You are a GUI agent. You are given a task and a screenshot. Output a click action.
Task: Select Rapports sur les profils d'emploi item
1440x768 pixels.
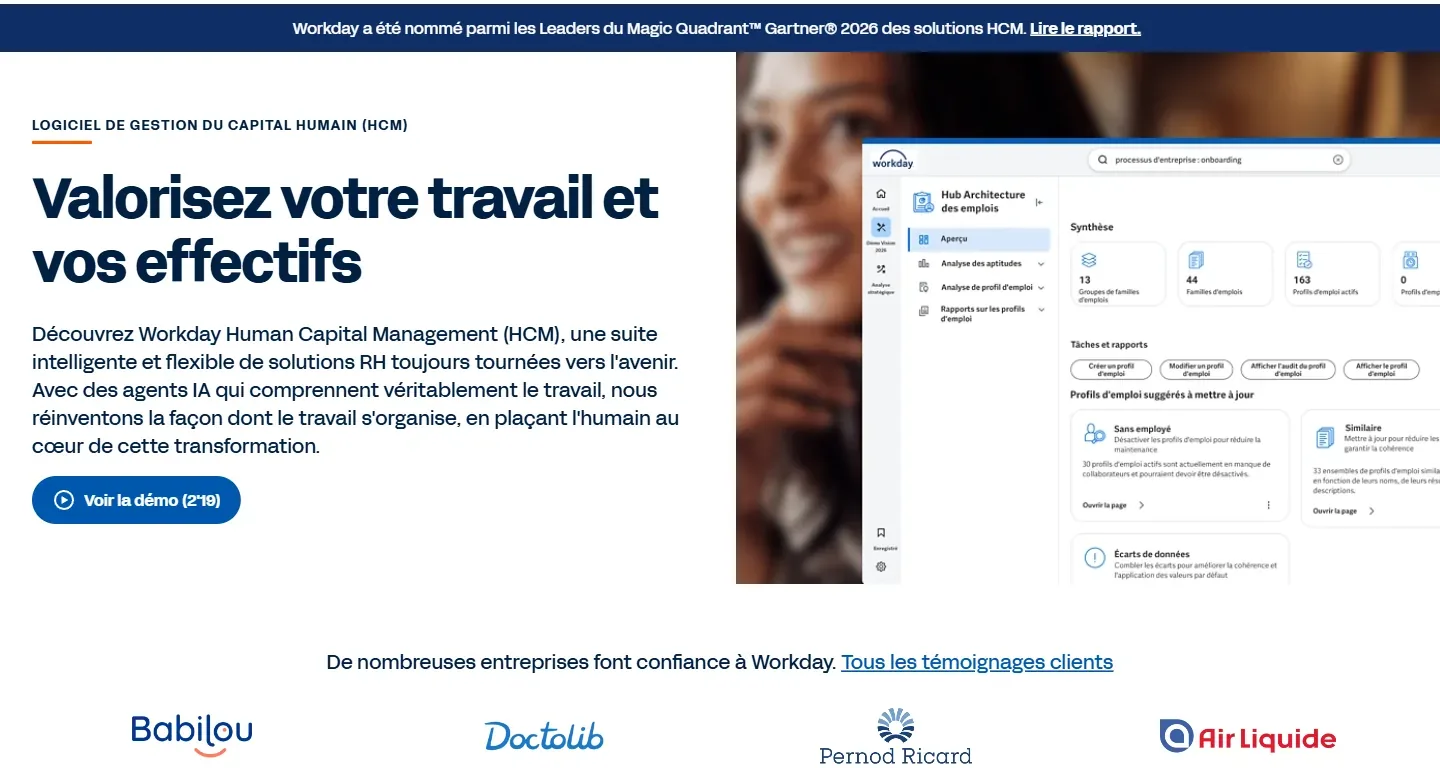coord(980,314)
